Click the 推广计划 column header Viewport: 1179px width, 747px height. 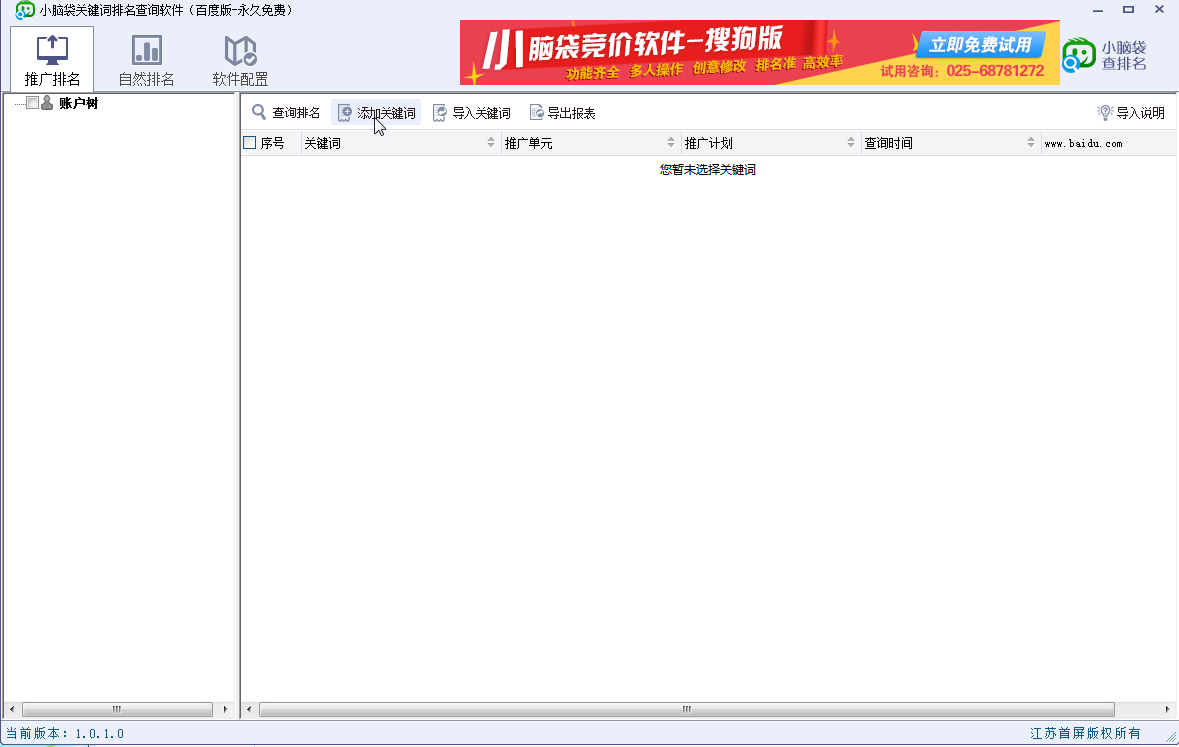(771, 143)
